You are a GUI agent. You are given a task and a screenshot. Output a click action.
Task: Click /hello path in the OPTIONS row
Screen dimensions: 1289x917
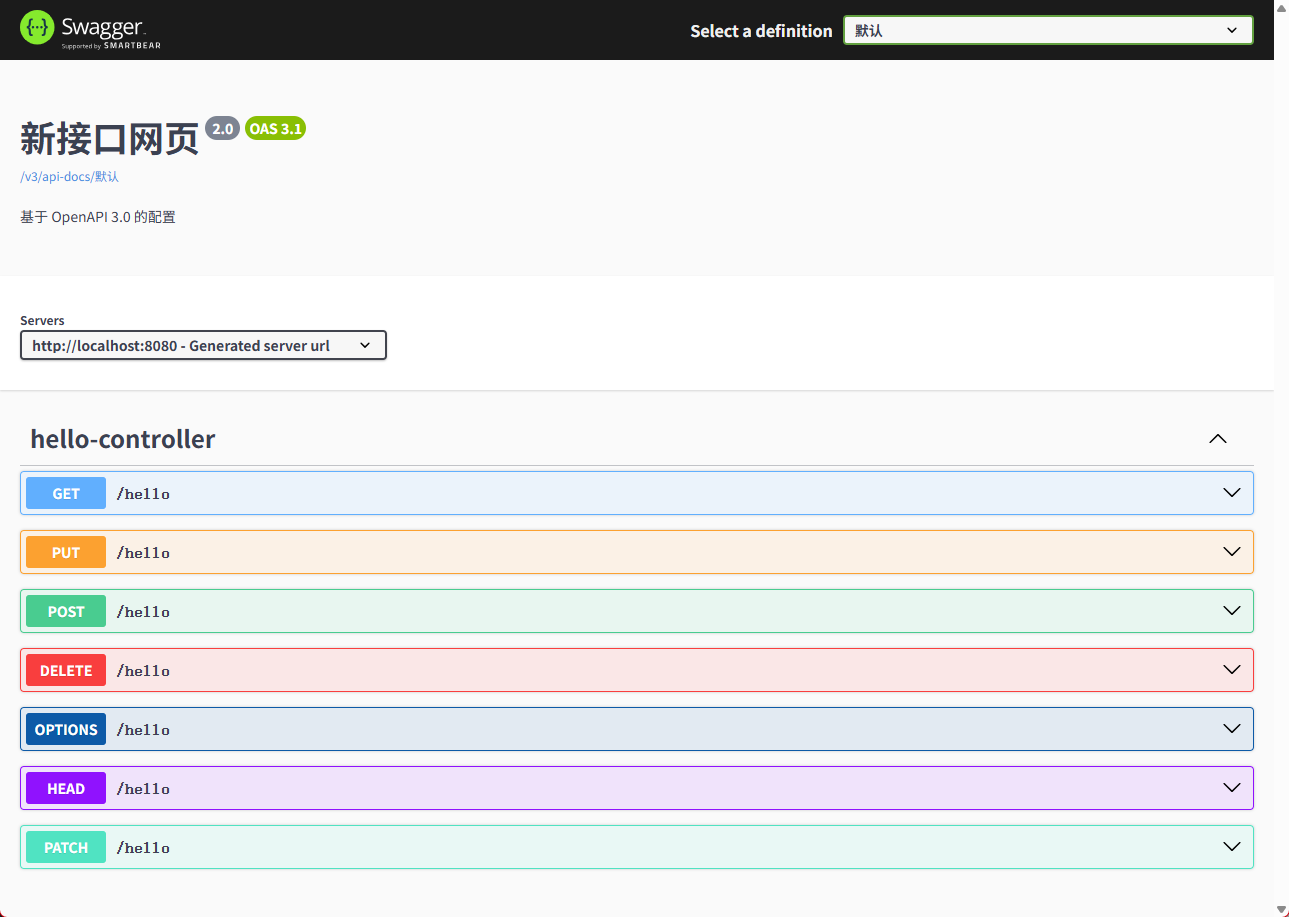143,730
